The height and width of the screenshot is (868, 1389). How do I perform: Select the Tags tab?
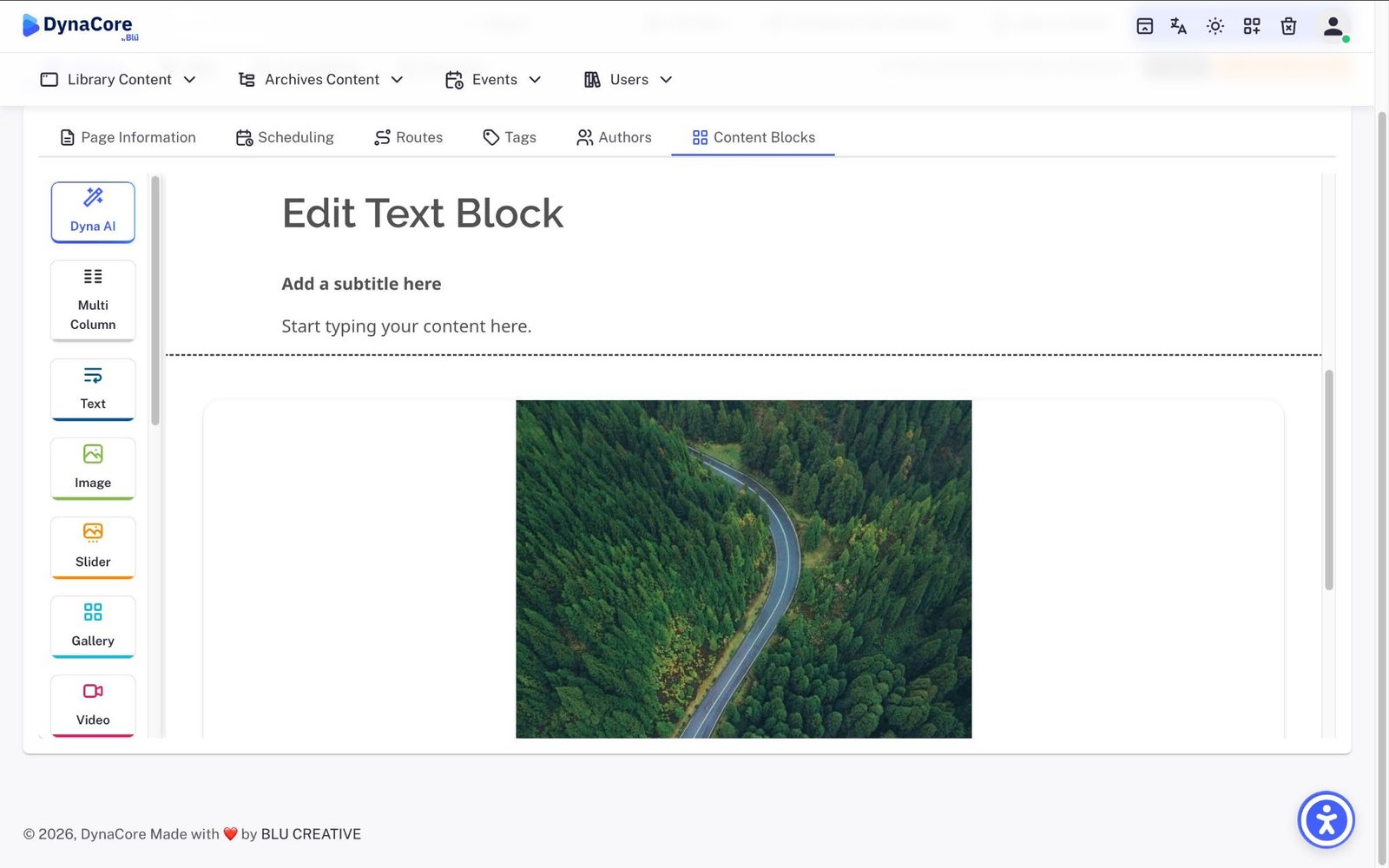[x=510, y=137]
